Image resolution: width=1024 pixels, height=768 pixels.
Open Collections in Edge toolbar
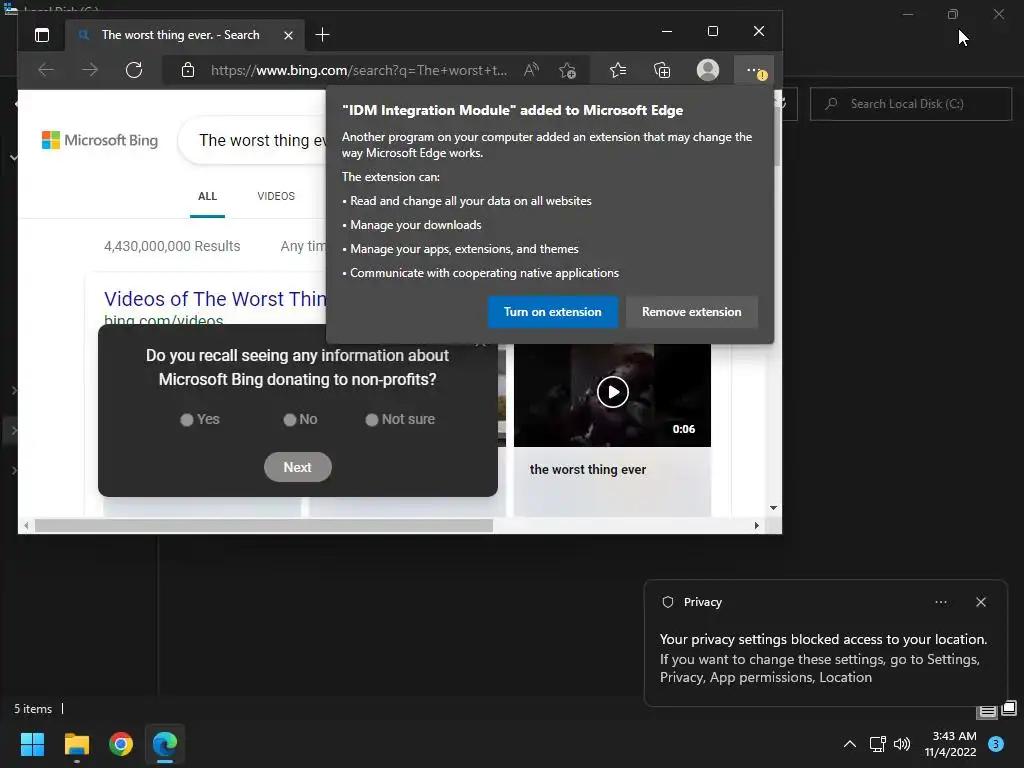pos(662,70)
